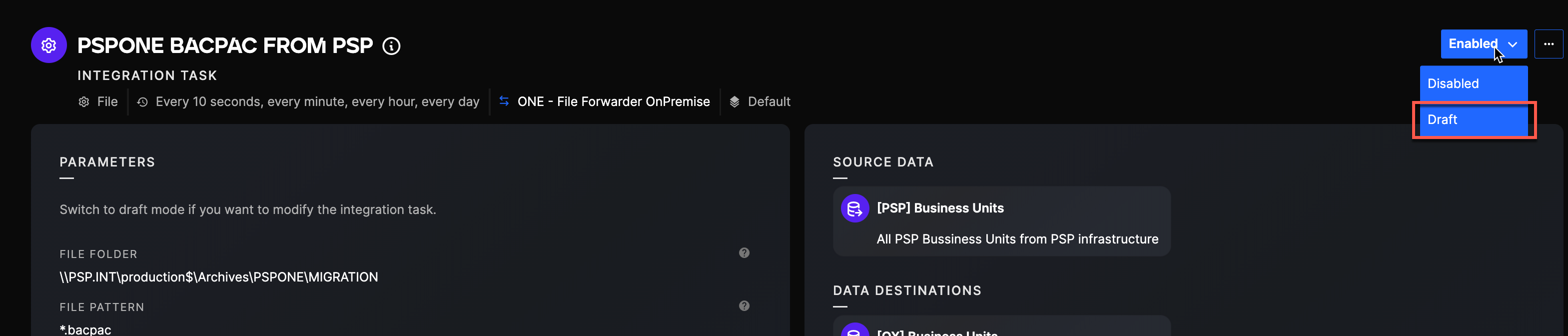Open the [PSP] Business Units source
Viewport: 1568px width, 336px height.
[x=940, y=208]
